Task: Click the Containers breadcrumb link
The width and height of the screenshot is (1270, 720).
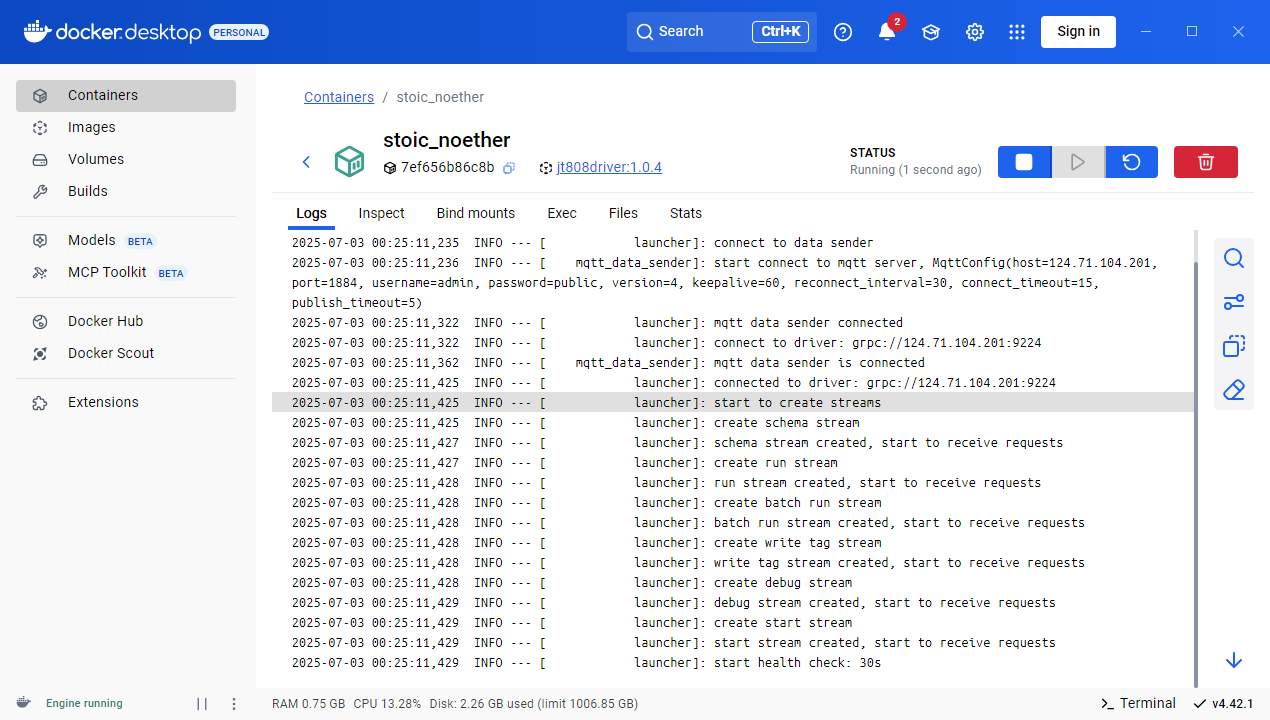Action: point(339,97)
